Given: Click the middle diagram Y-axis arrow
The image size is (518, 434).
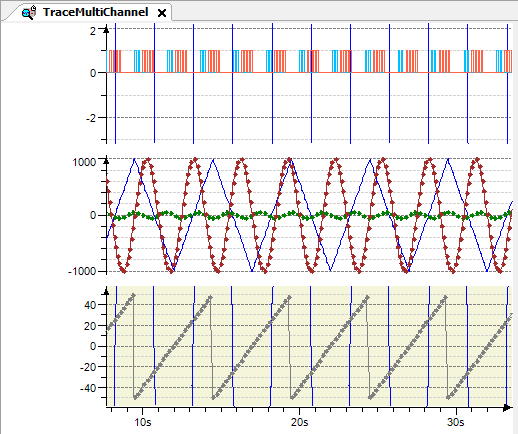Looking at the screenshot, I should click(106, 162).
